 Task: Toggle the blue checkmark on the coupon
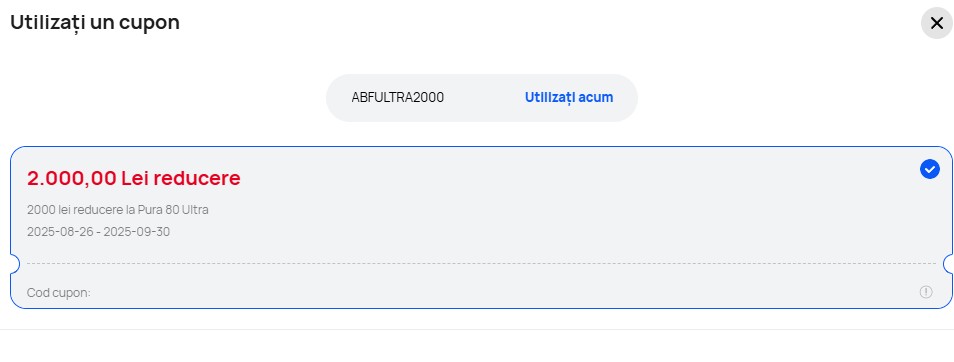[929, 169]
